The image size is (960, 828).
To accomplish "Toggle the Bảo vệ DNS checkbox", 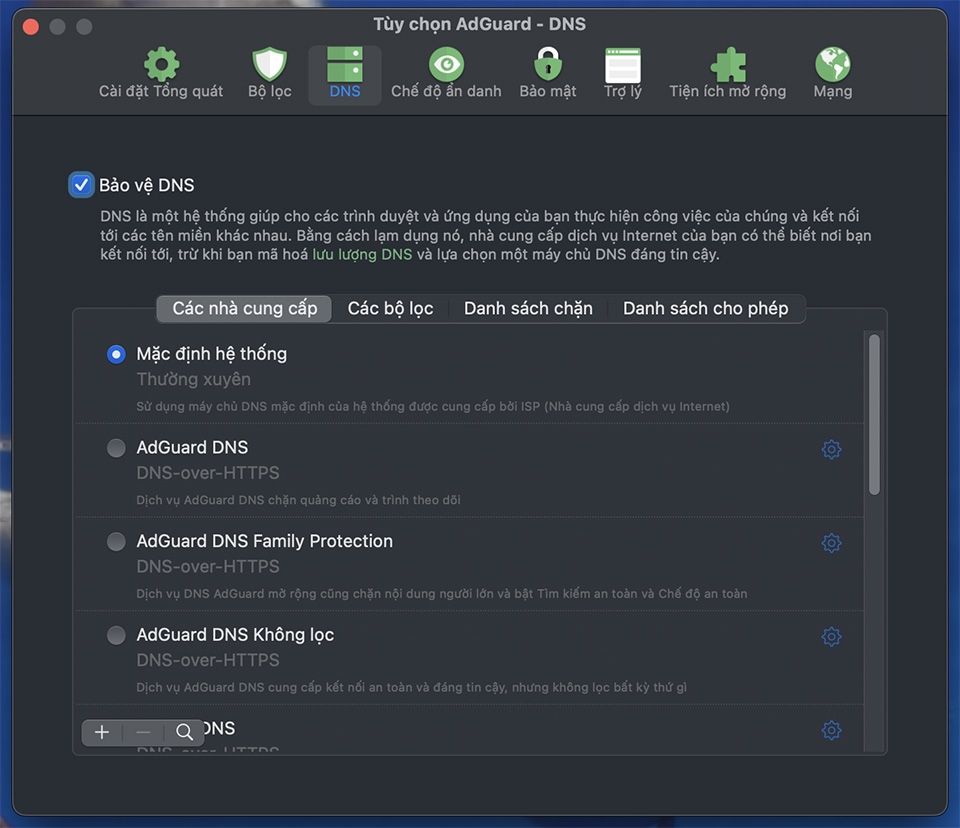I will tap(81, 185).
